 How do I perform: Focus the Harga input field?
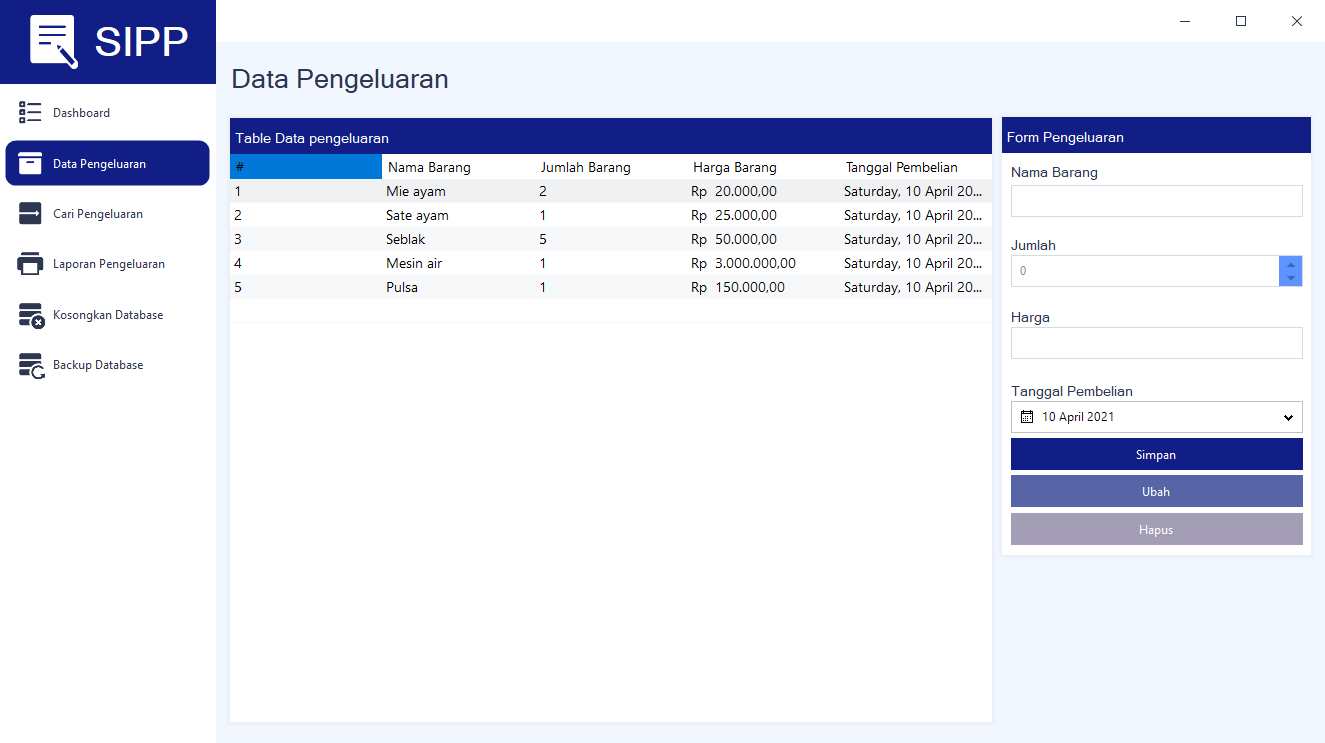point(1156,343)
